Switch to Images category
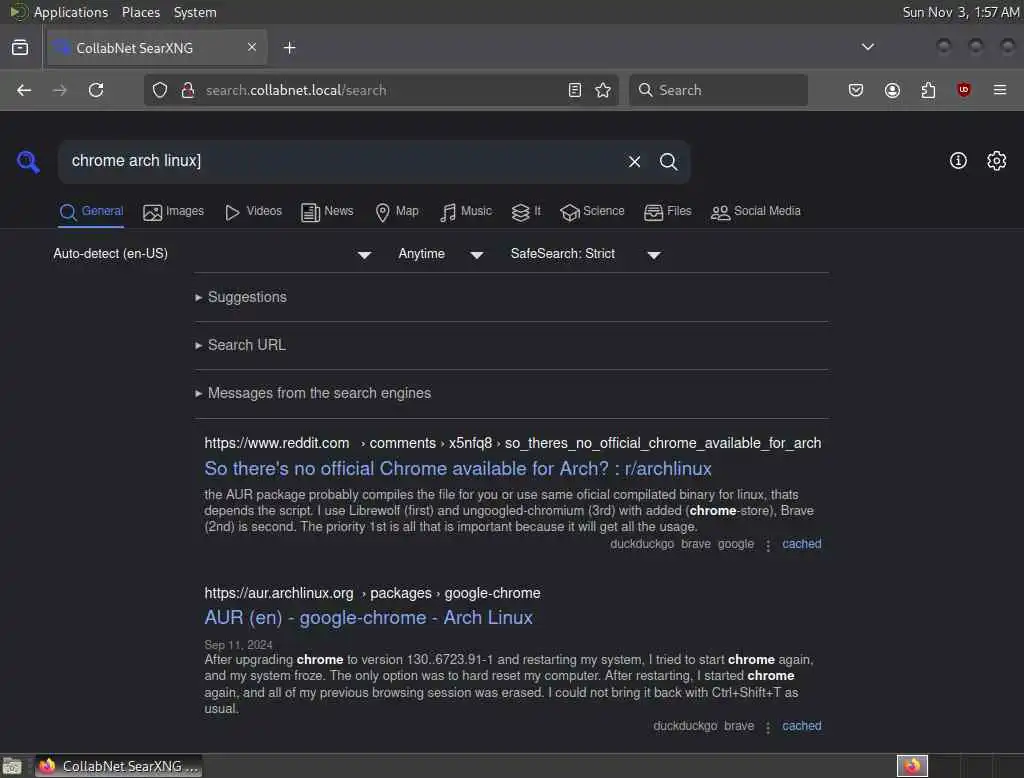 [173, 212]
